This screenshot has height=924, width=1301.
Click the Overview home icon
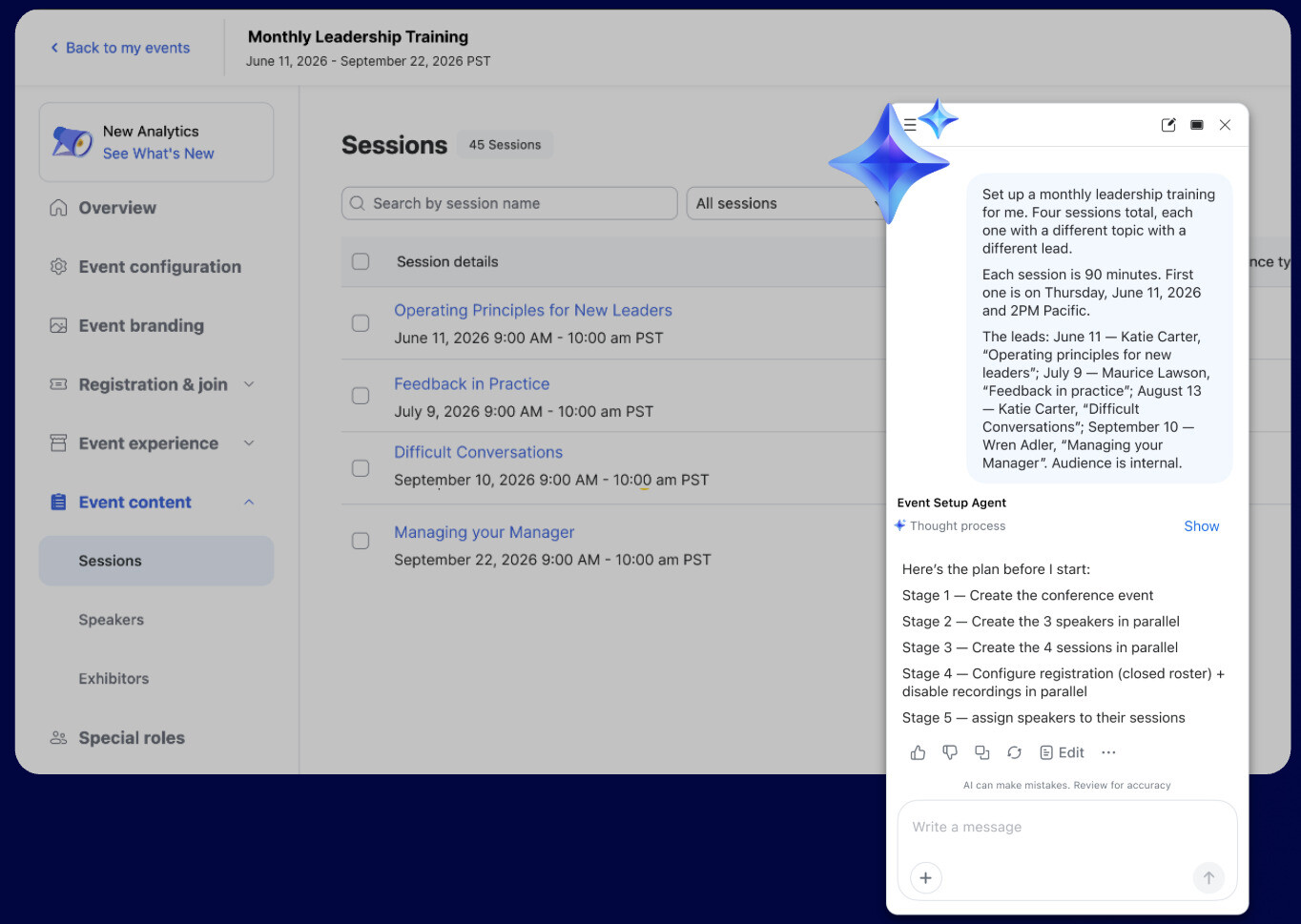click(x=58, y=208)
